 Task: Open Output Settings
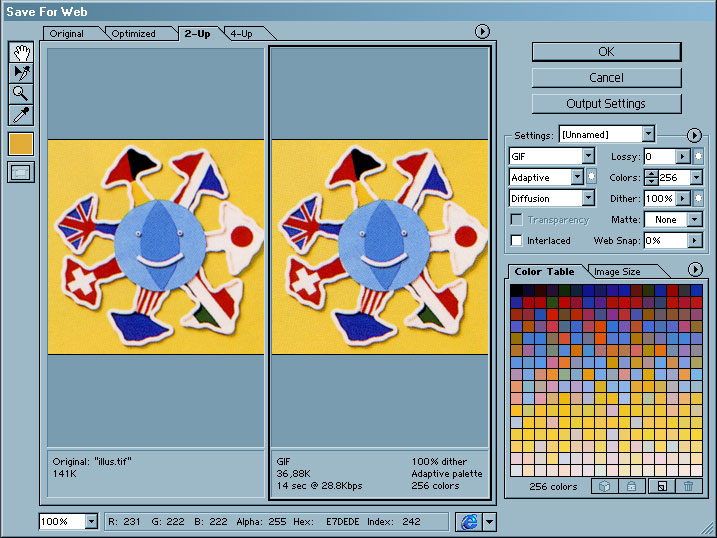click(x=606, y=104)
